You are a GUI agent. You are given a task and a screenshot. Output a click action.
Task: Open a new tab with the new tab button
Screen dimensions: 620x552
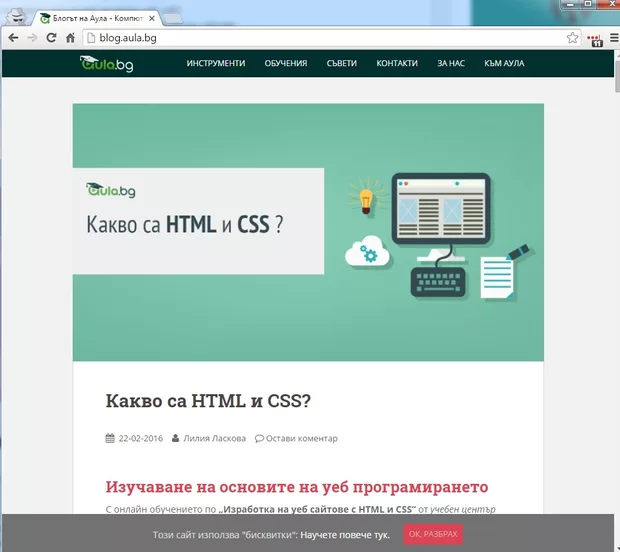[172, 18]
